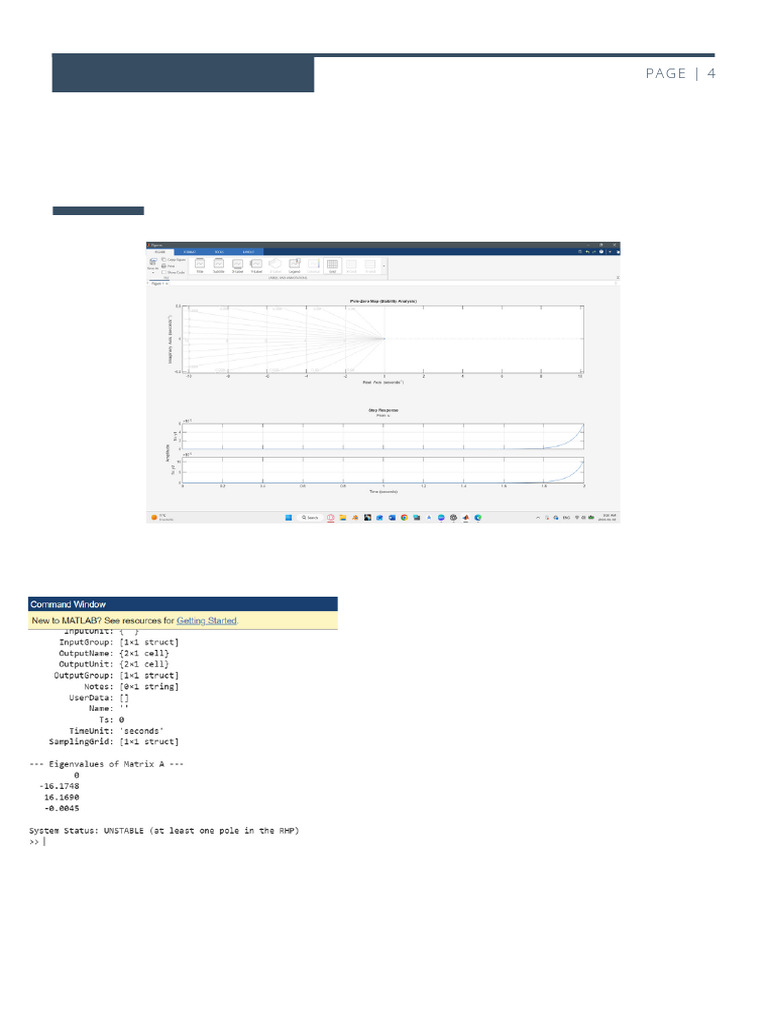Open File Explorer from the taskbar
Viewport: 768px width, 1024px height.
[343, 517]
